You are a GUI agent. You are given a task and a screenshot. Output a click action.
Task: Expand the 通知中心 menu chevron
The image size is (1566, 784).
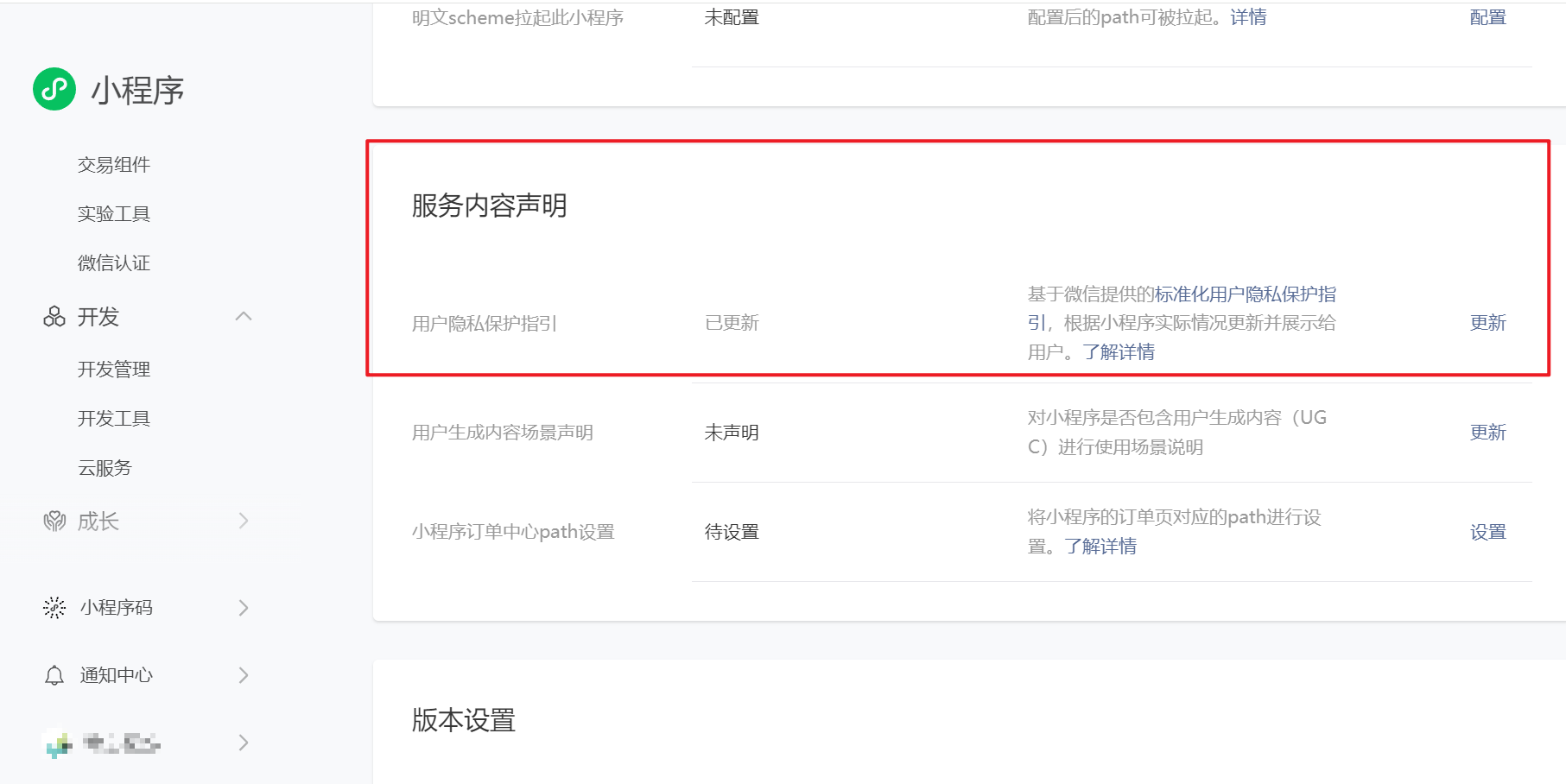[x=244, y=675]
